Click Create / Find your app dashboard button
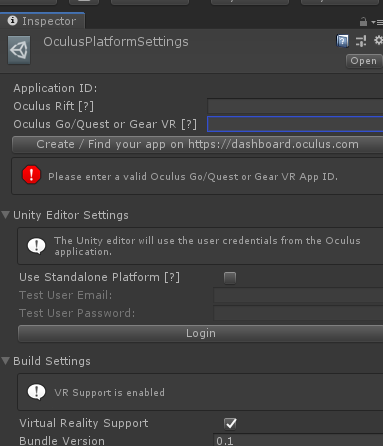Image resolution: width=383 pixels, height=446 pixels. [x=197, y=144]
